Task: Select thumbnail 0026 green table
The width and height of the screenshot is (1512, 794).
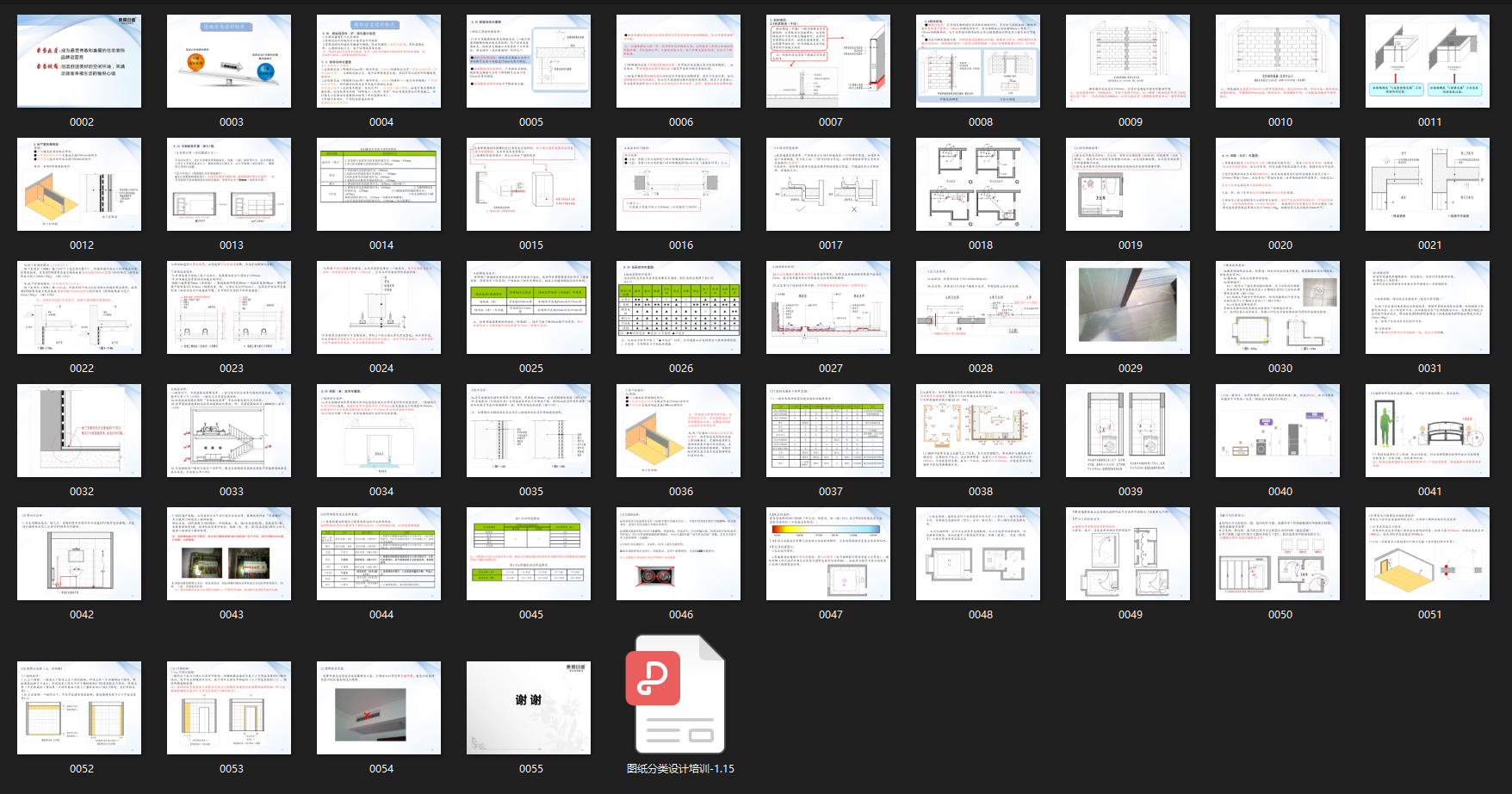Action: (679, 307)
